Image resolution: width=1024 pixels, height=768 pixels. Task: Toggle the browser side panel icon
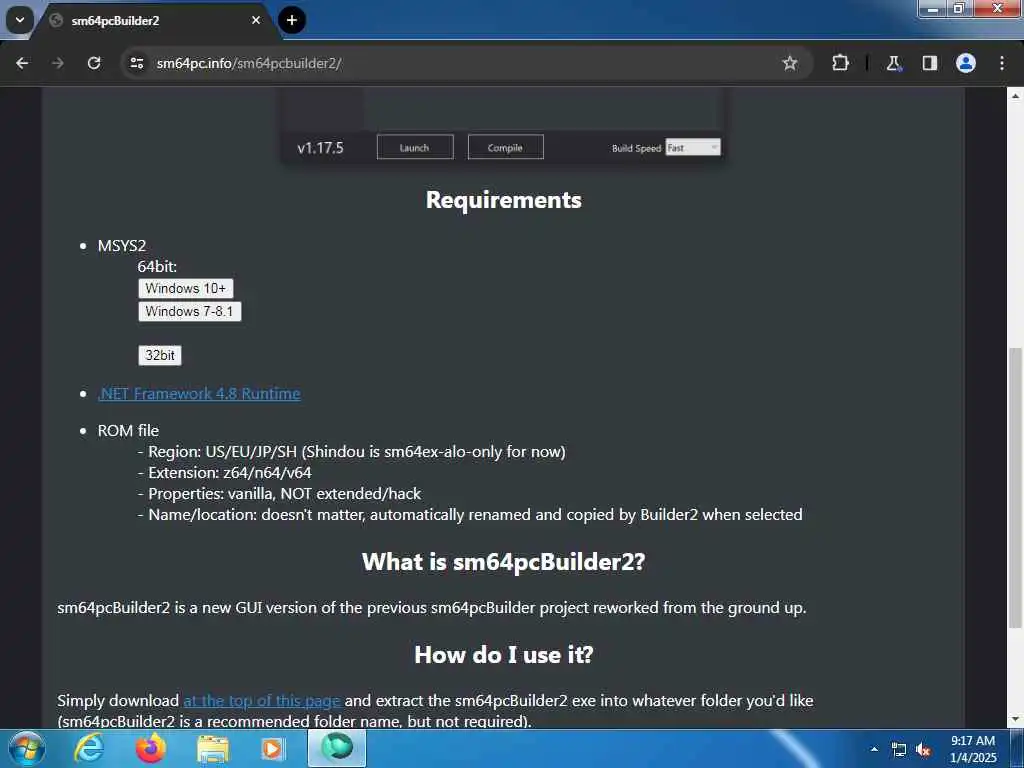(929, 63)
